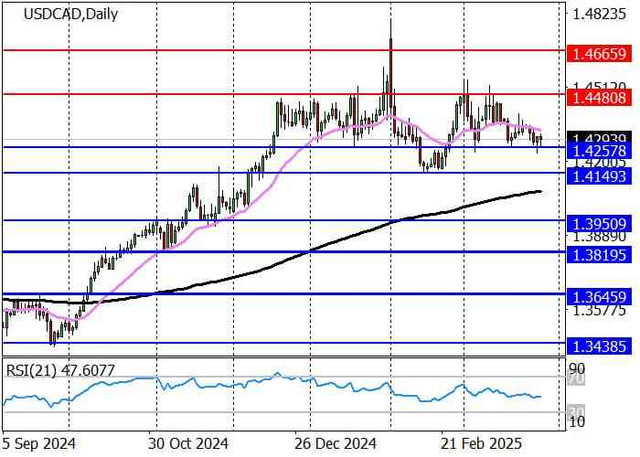Click the current price label on the axis
The height and width of the screenshot is (457, 640).
pyautogui.click(x=599, y=138)
